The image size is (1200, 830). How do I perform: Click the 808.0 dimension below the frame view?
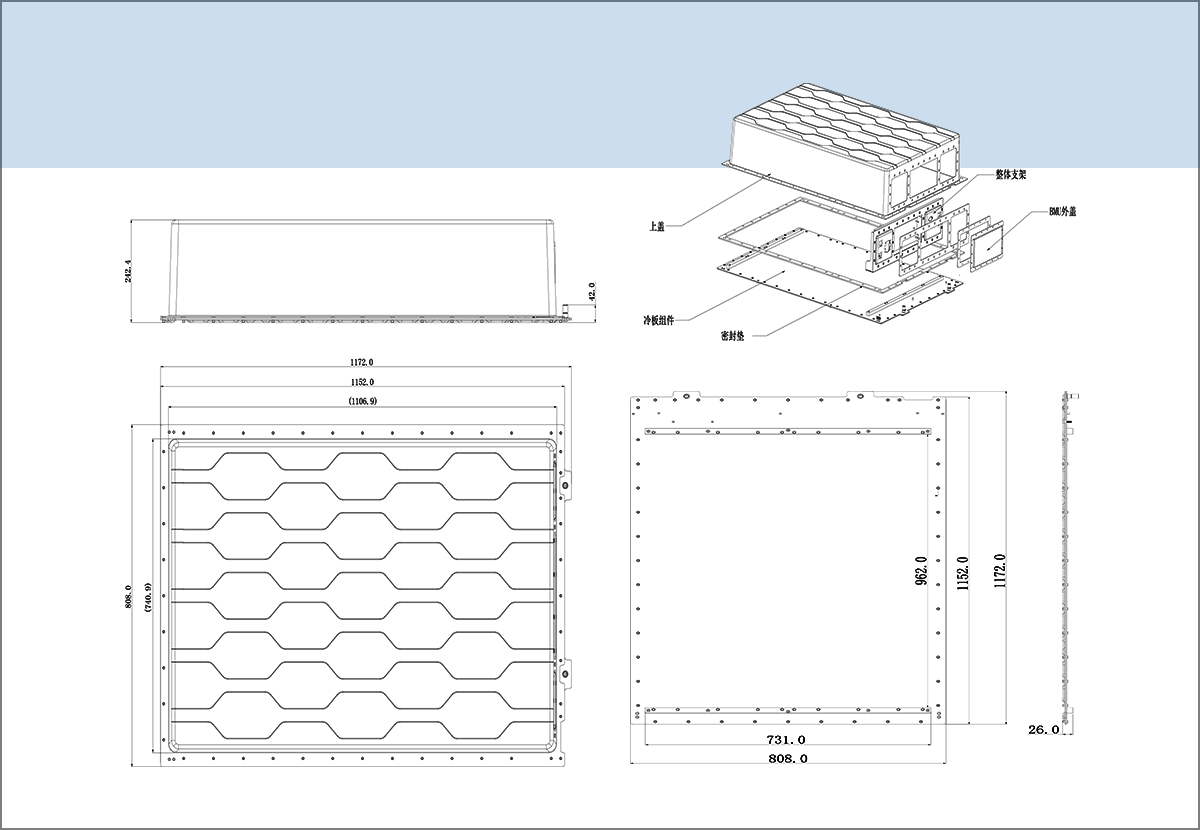(x=787, y=759)
